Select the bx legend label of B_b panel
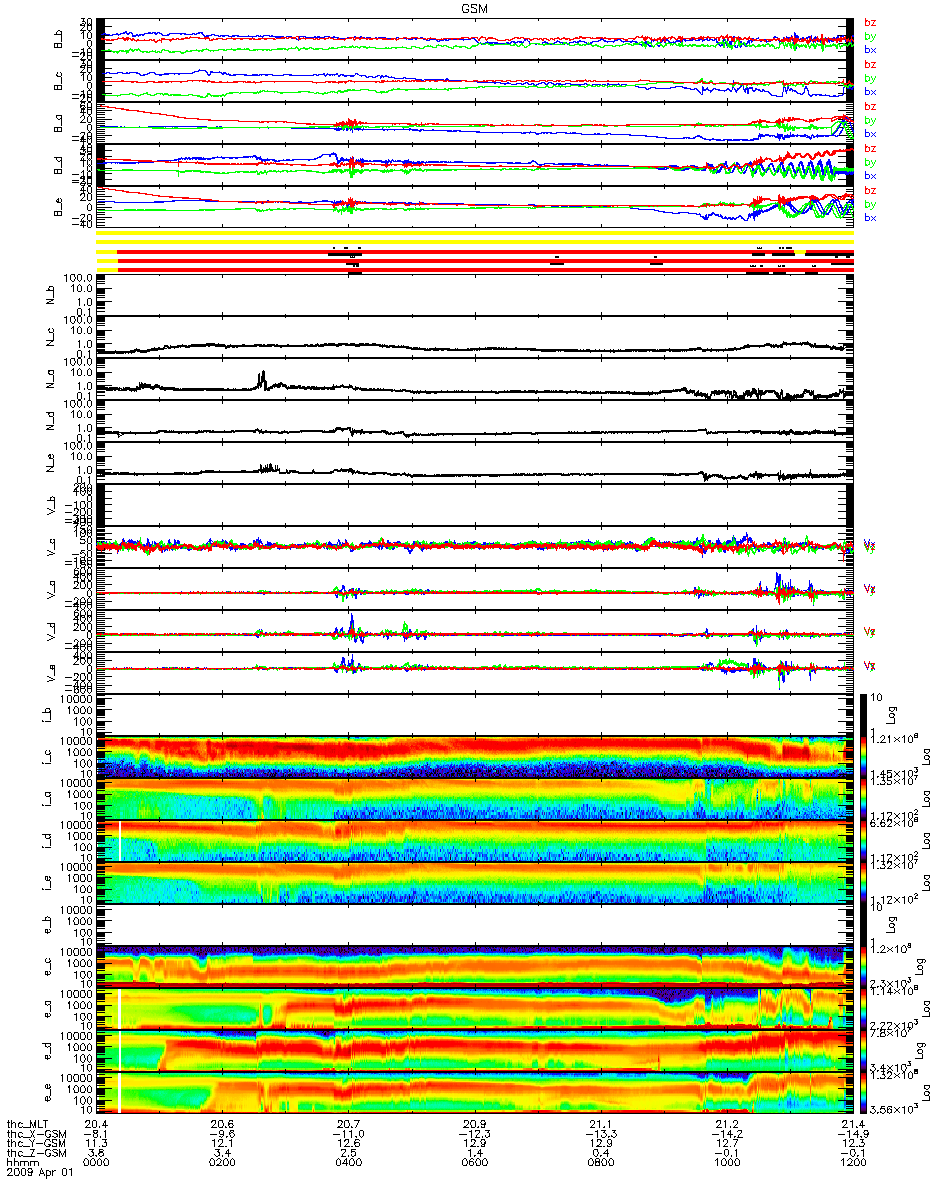 coord(870,49)
